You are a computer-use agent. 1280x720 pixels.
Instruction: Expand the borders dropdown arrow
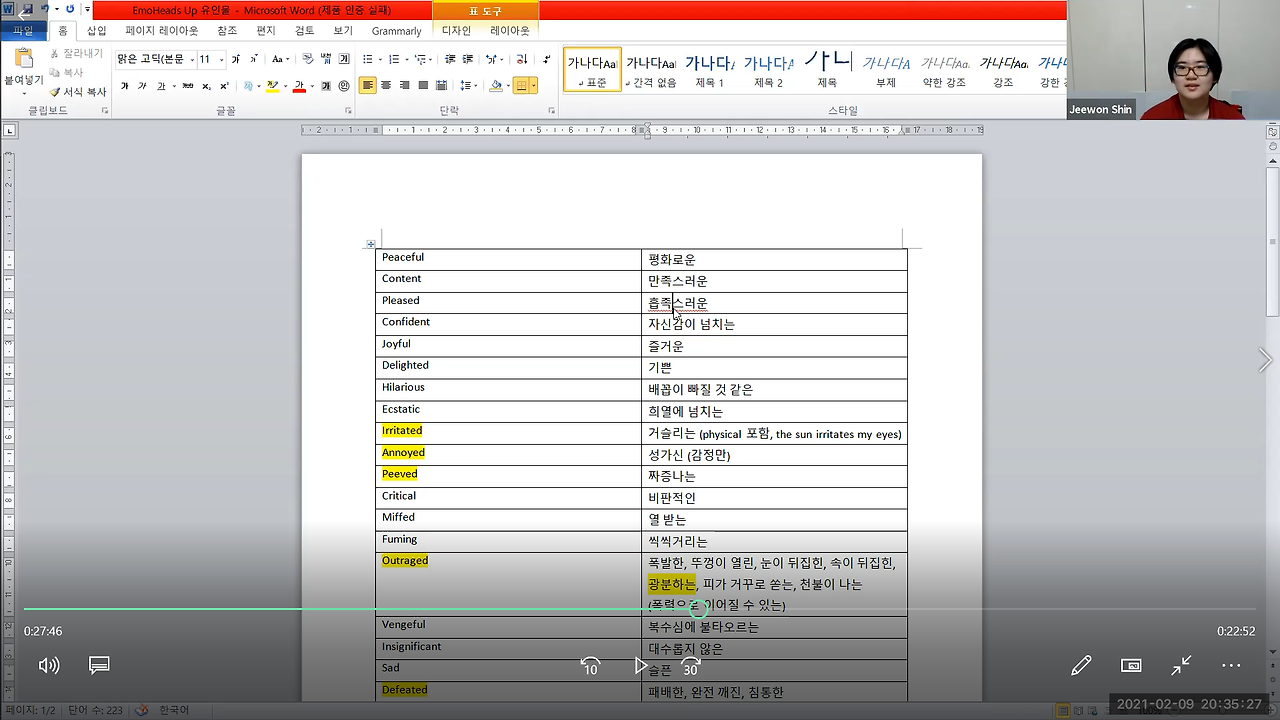tap(534, 86)
